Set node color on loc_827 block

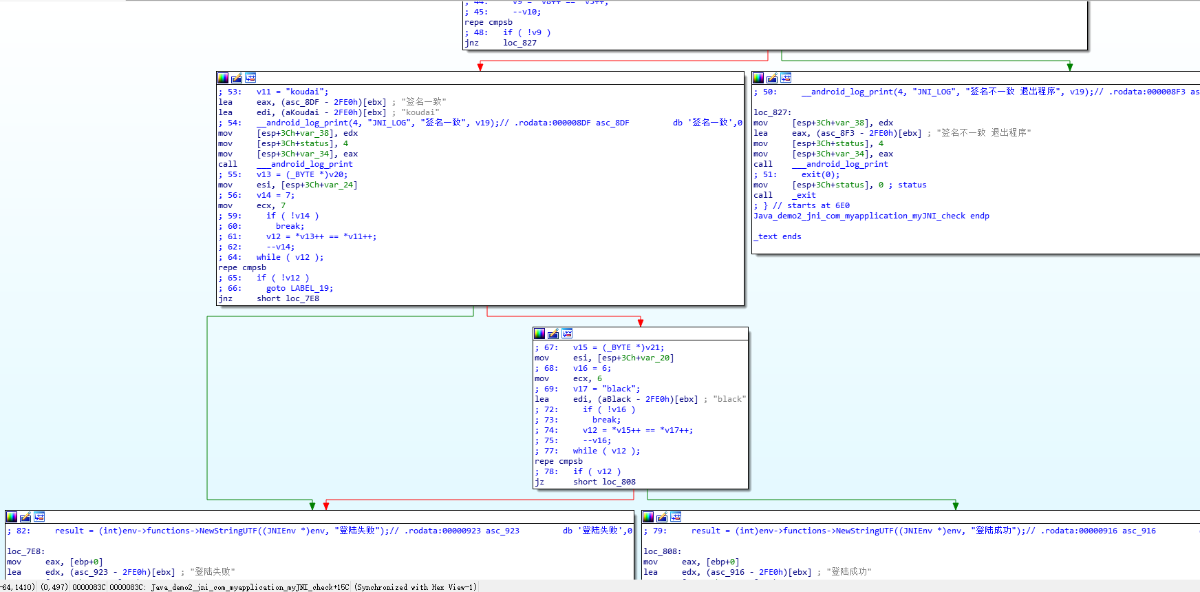[x=759, y=77]
